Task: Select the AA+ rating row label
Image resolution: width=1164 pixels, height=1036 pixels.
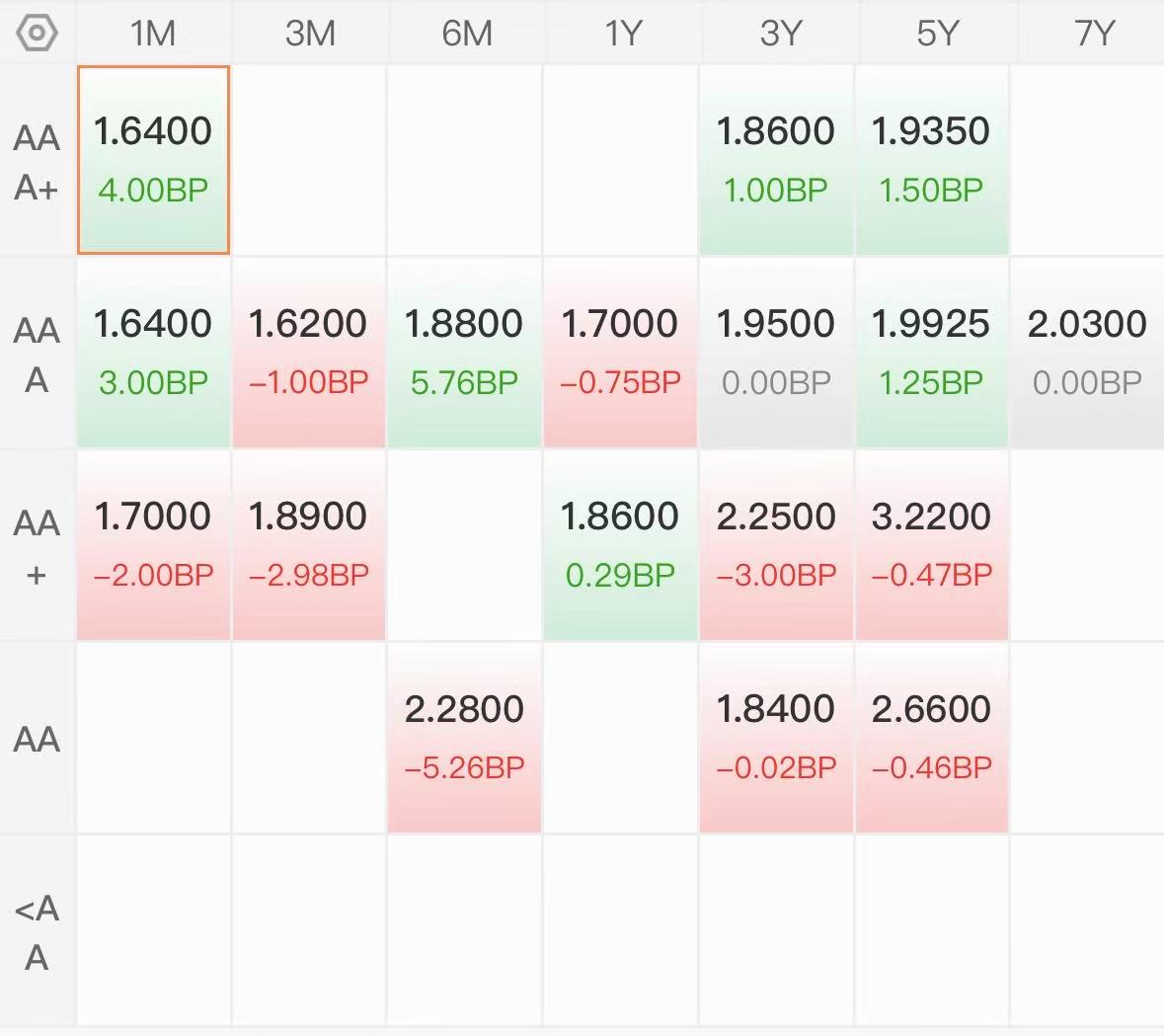Action: point(37,546)
